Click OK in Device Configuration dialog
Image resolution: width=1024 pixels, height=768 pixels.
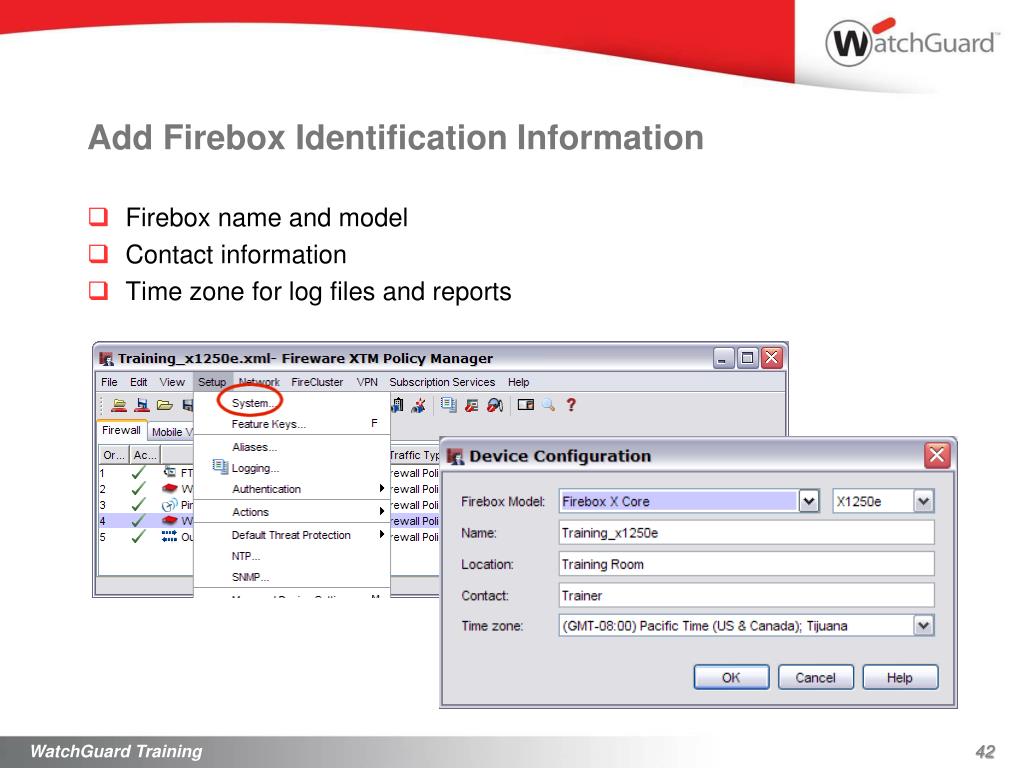(731, 677)
